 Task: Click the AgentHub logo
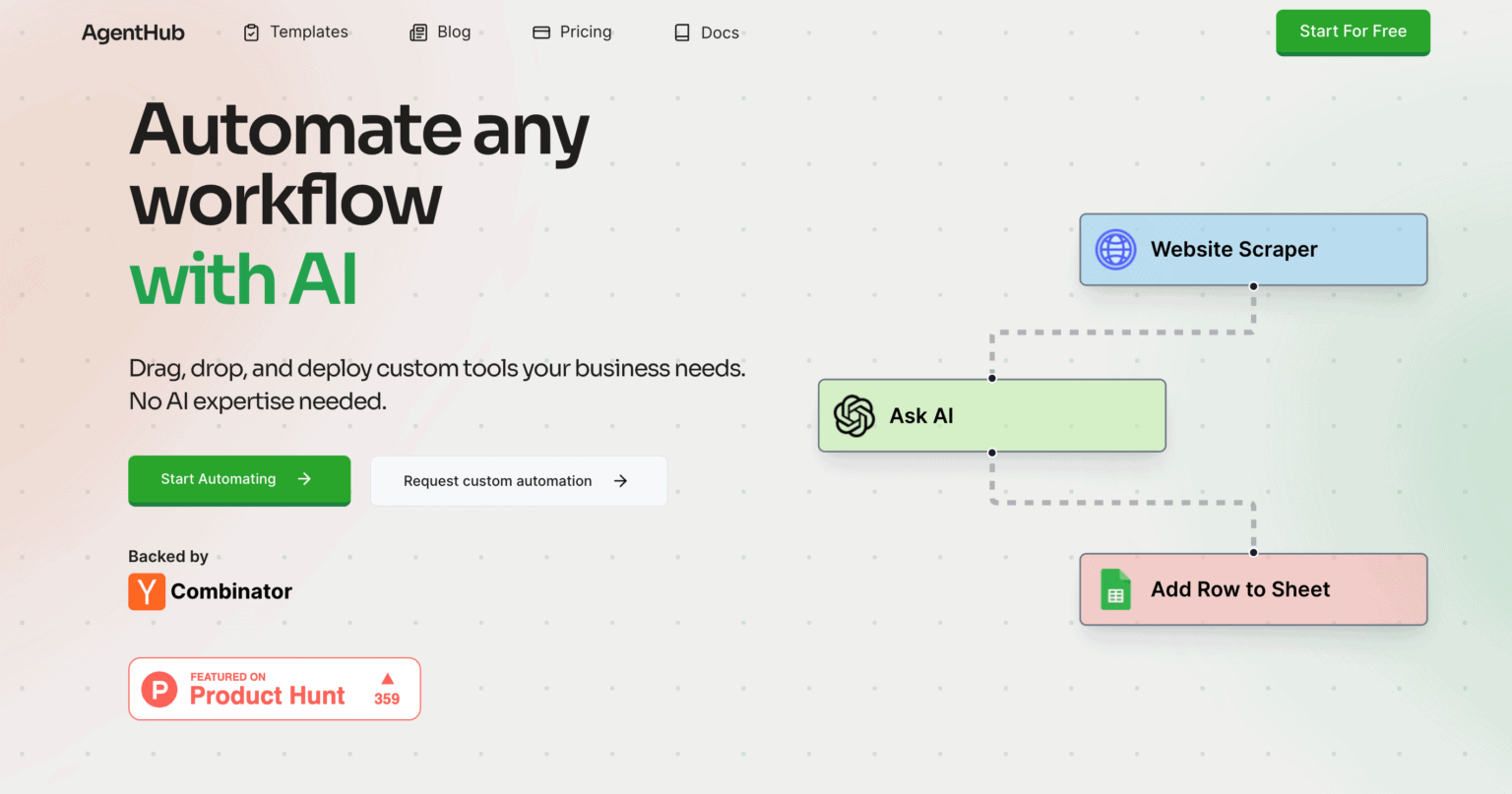coord(133,32)
